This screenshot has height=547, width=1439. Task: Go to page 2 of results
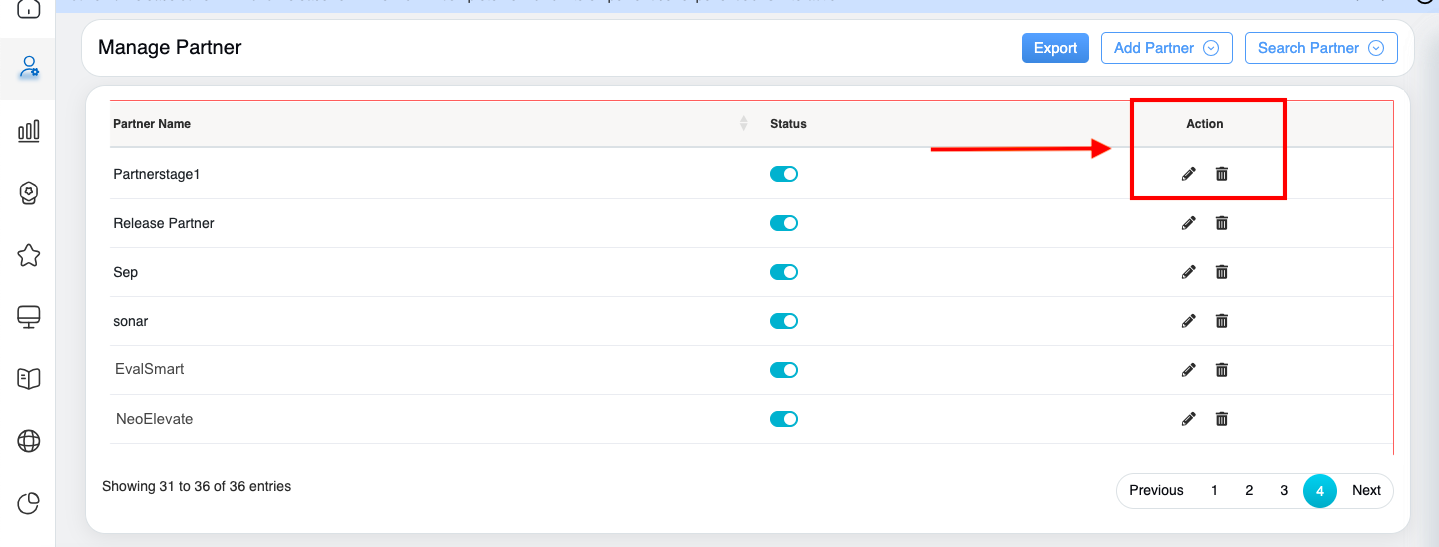tap(1249, 490)
